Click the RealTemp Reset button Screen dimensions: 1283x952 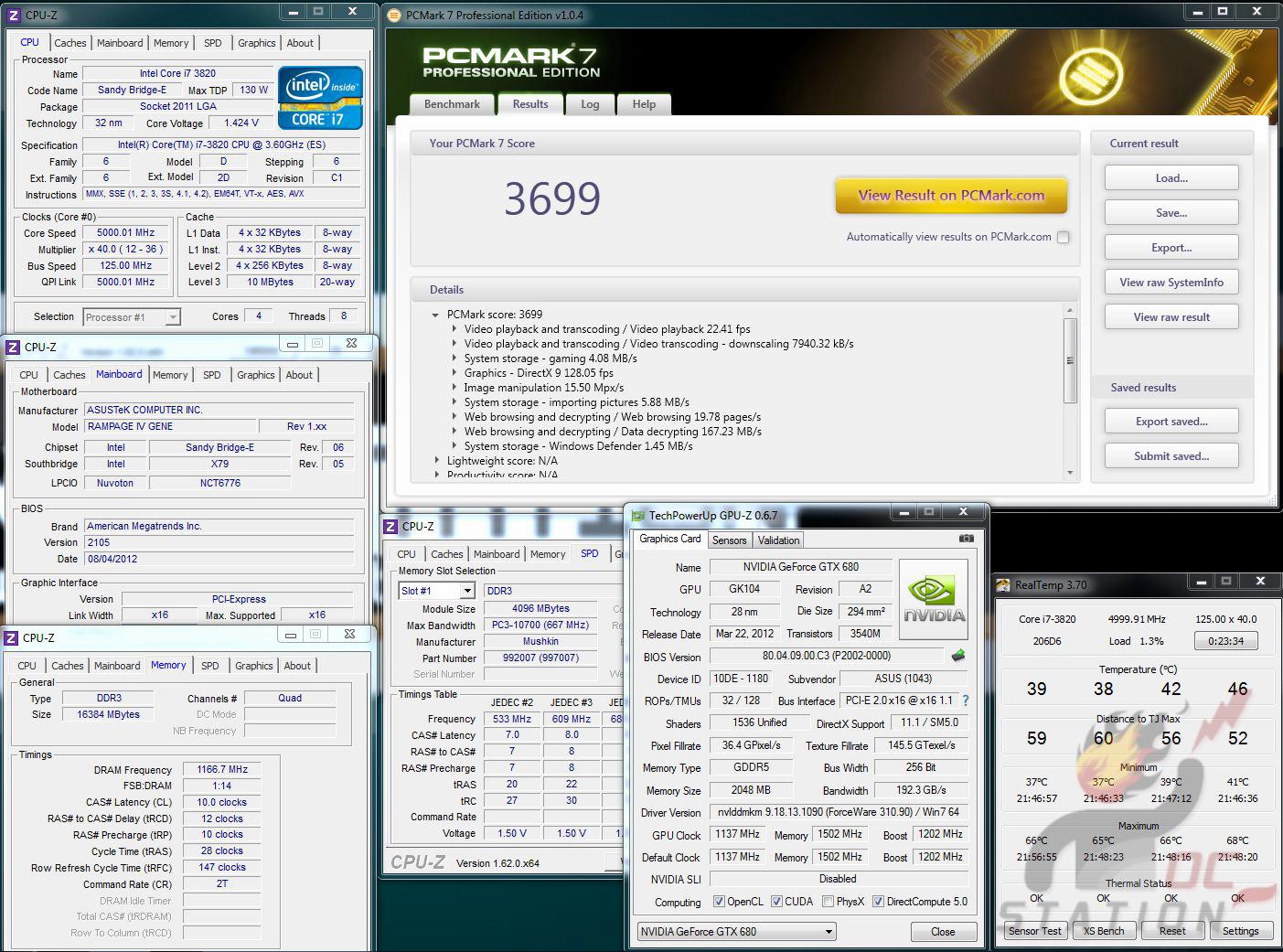point(1172,931)
